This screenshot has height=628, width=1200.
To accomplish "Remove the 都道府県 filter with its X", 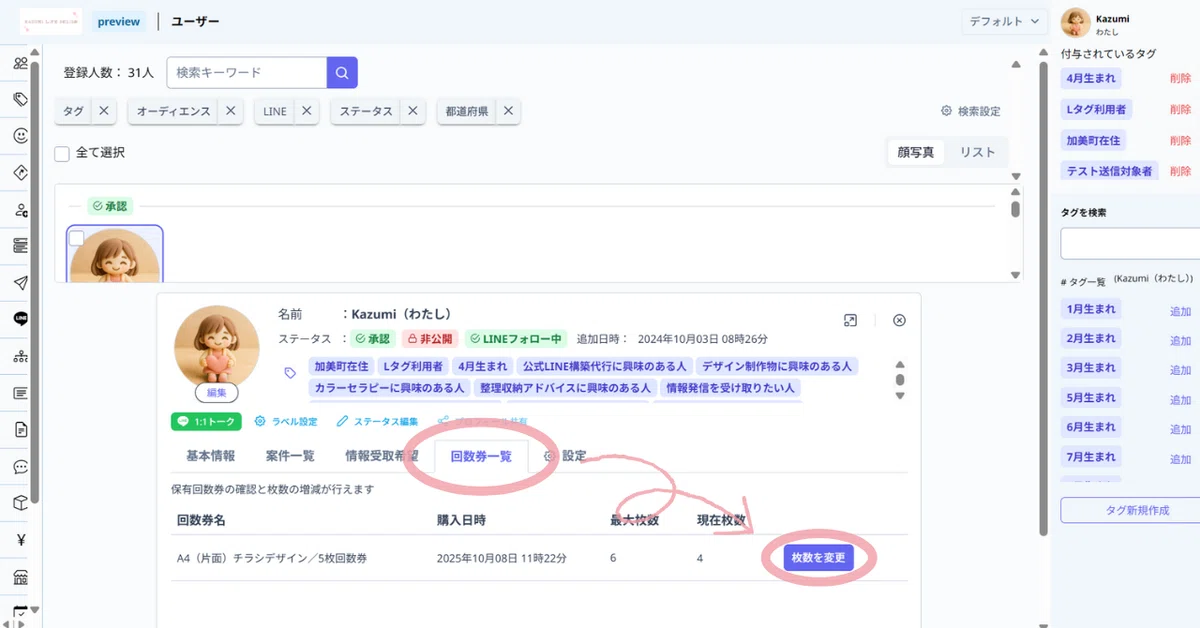I will click(x=508, y=112).
